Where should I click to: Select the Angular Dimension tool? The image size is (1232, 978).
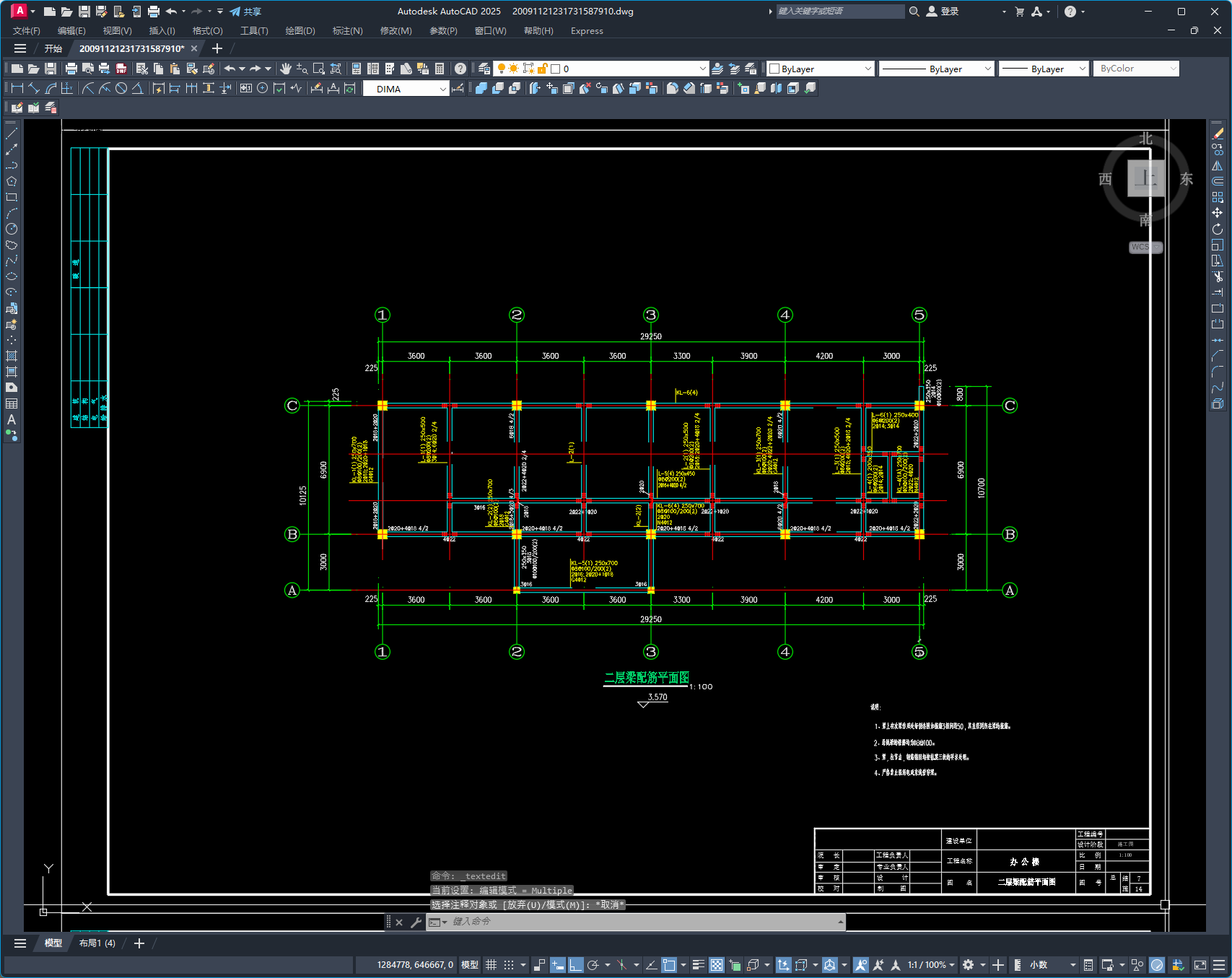click(x=137, y=88)
